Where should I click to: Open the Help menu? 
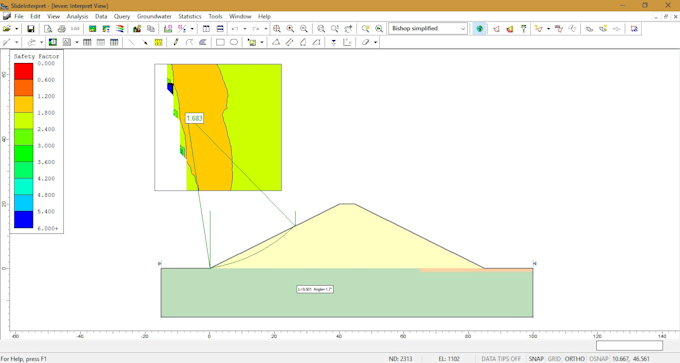[x=264, y=16]
